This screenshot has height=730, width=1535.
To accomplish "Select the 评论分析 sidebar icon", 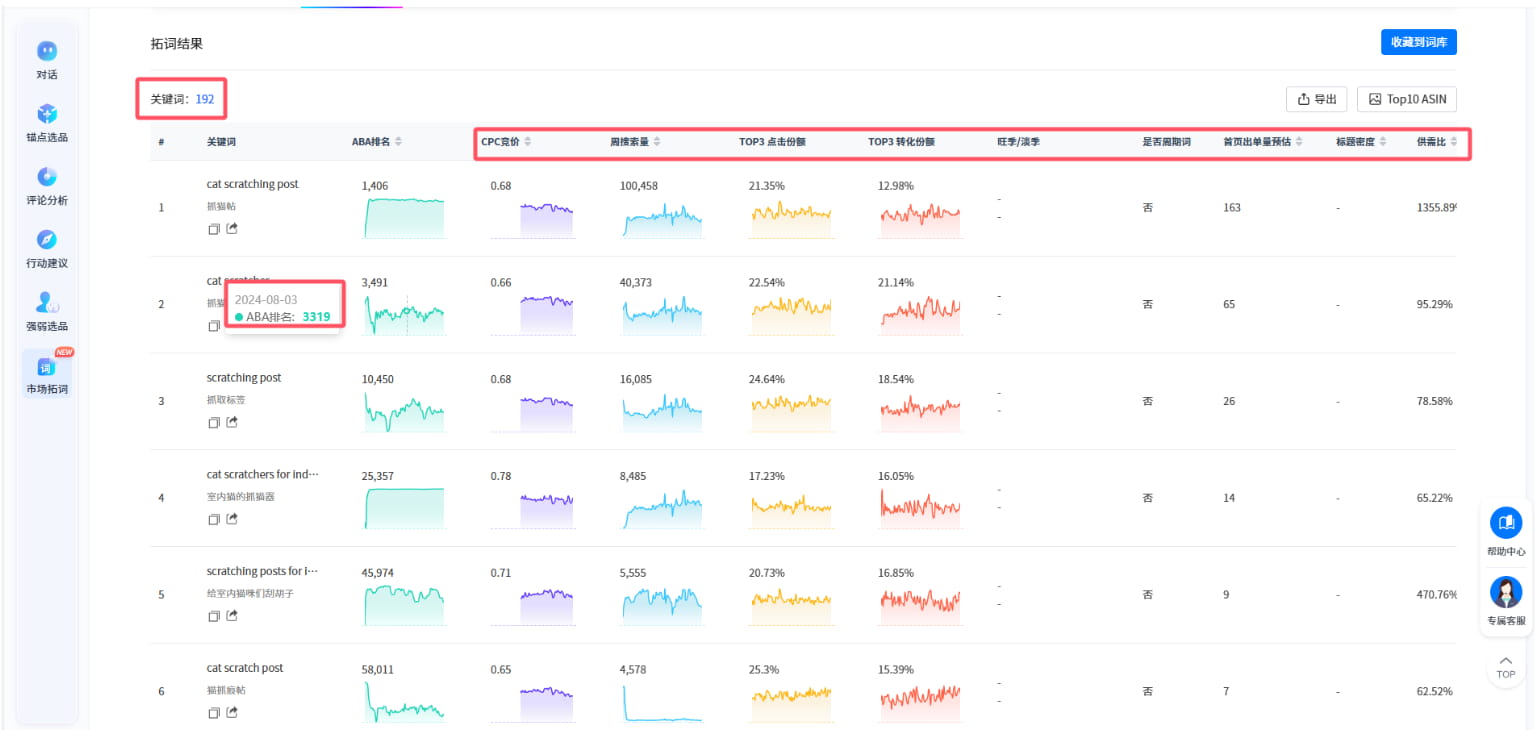I will tap(47, 177).
